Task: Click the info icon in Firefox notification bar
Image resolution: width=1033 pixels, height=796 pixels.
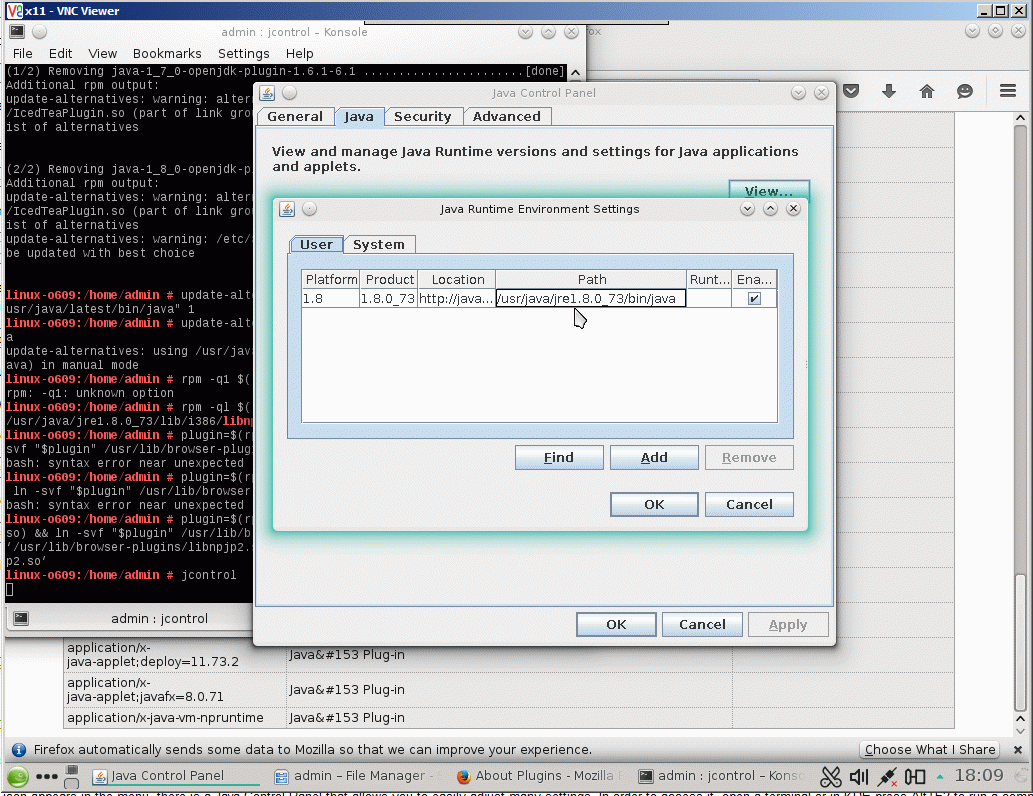Action: point(18,750)
